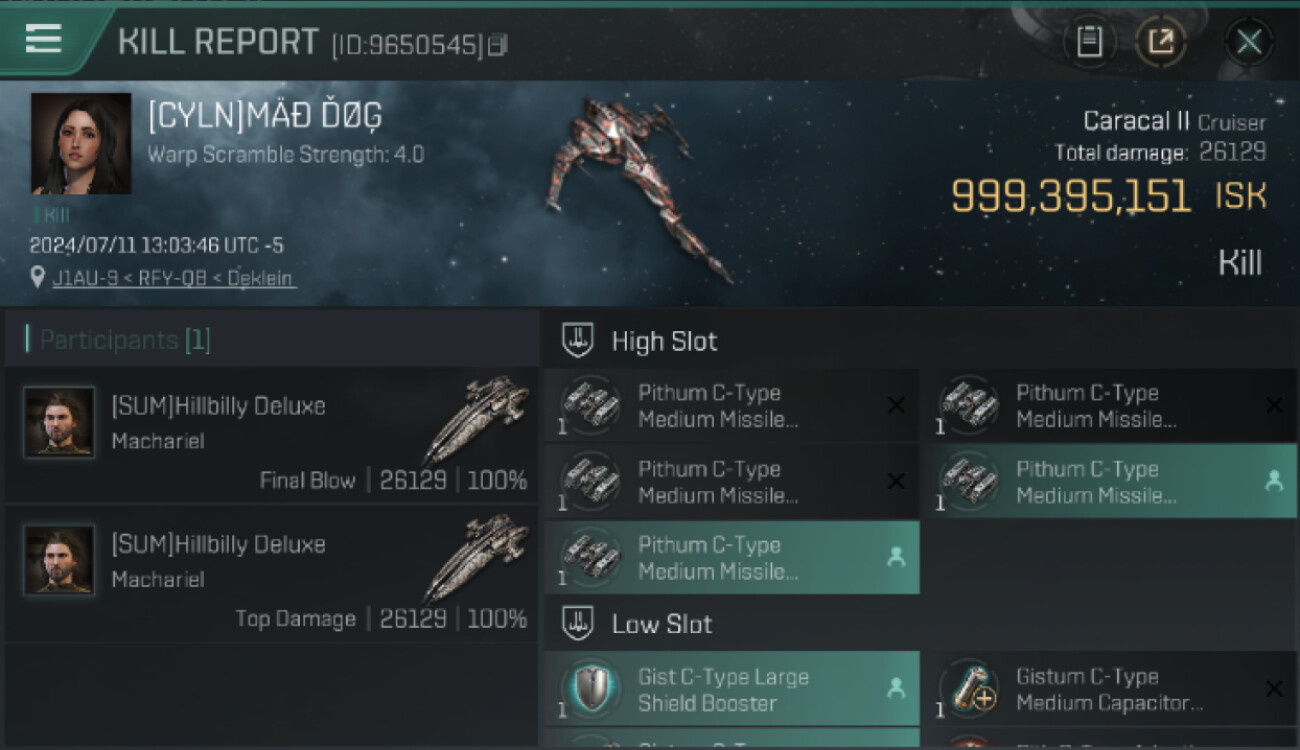Click the Gistum C-Type Medium Capacitor icon
Image resolution: width=1300 pixels, height=750 pixels.
click(969, 689)
